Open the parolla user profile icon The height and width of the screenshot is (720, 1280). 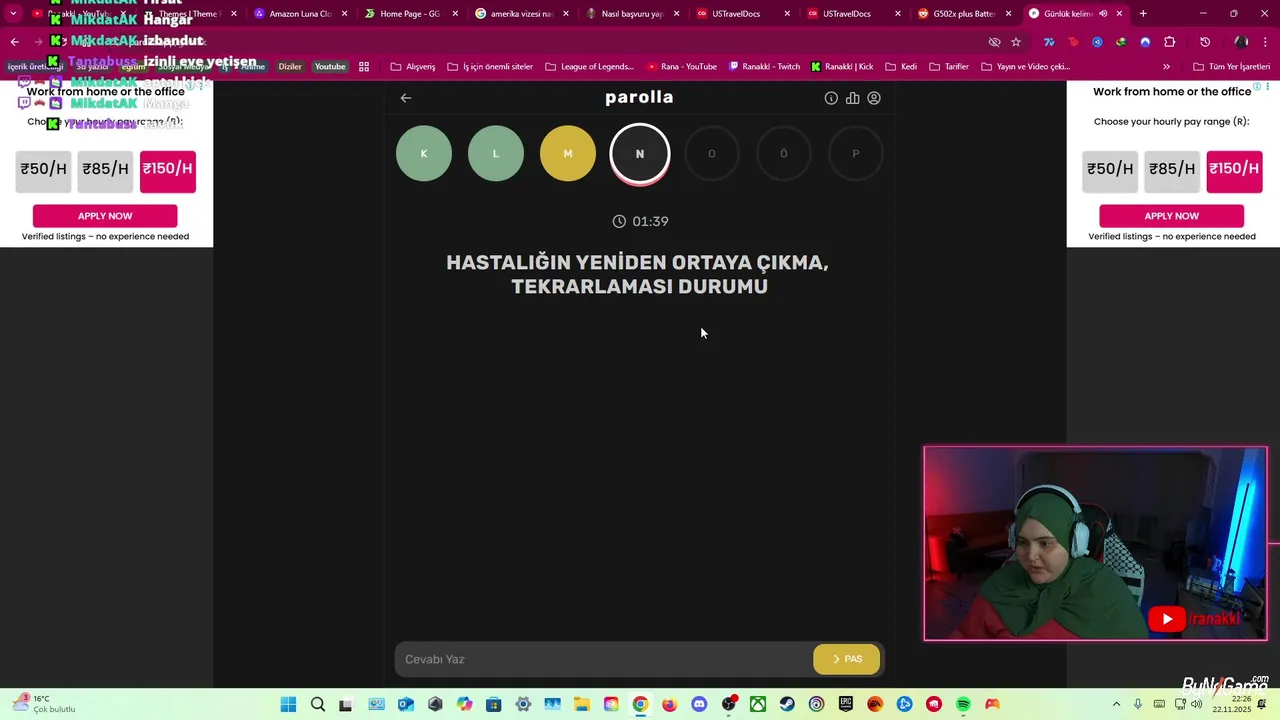pos(874,98)
